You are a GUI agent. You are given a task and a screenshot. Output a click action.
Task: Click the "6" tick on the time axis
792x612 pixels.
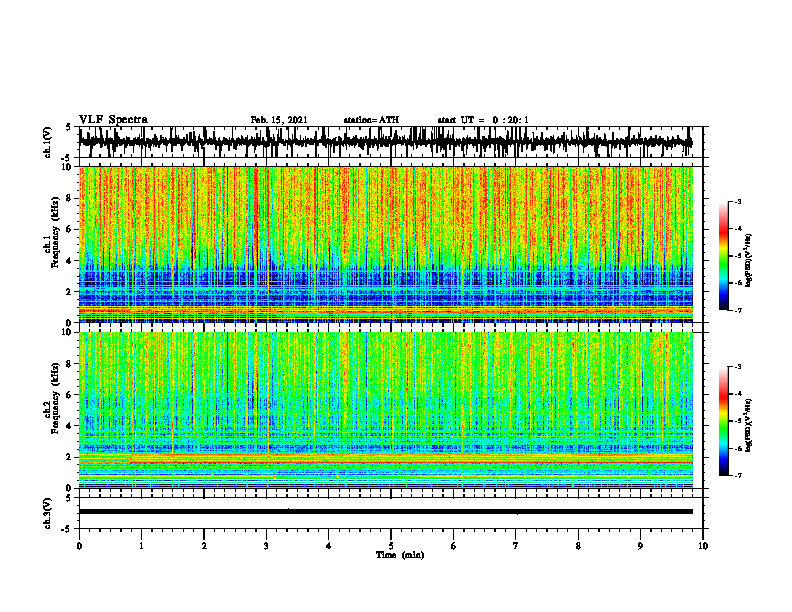point(454,546)
